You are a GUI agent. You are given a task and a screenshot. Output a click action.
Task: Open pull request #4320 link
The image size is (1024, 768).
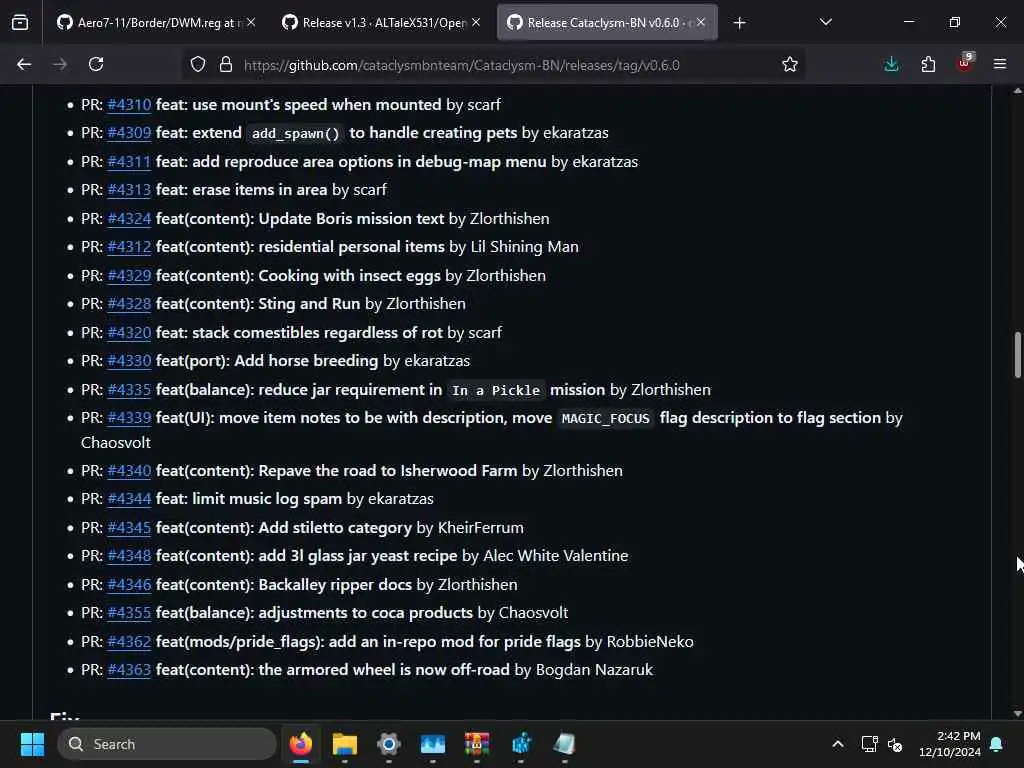click(x=129, y=332)
